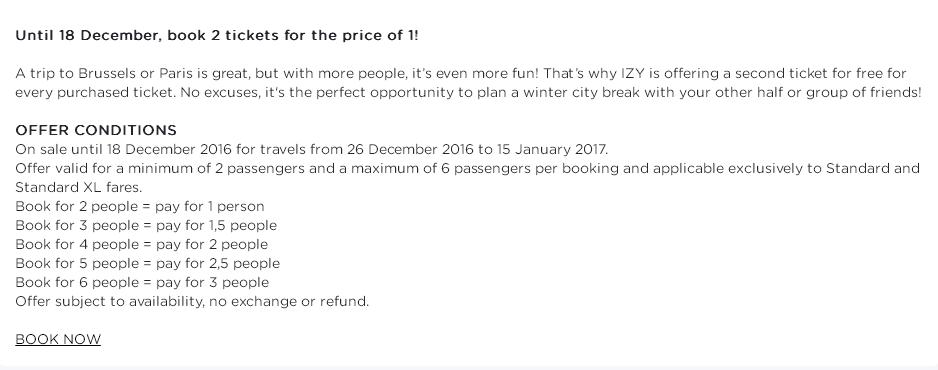Image resolution: width=938 pixels, height=370 pixels.
Task: Click the 'Book for 2 people' line
Action: (139, 207)
